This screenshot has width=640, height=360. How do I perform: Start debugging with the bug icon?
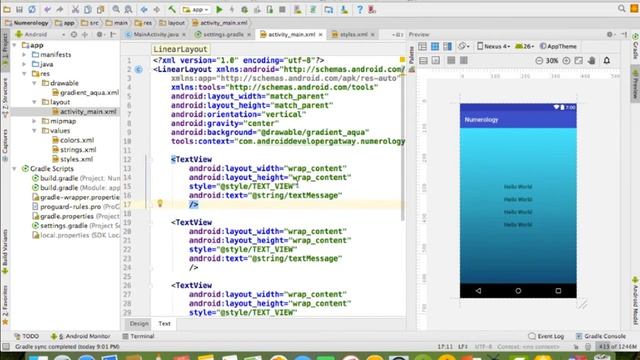coord(244,9)
